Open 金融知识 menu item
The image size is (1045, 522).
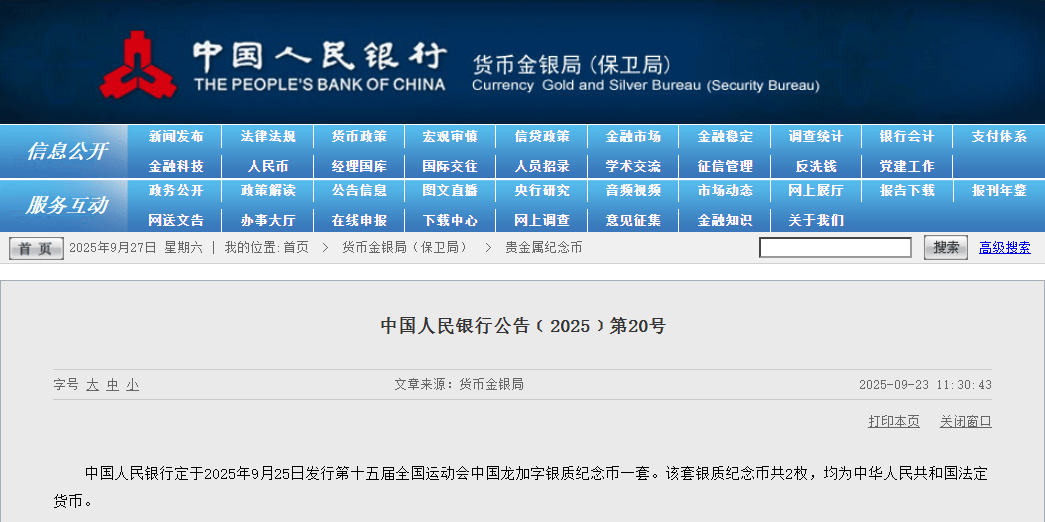(x=725, y=220)
